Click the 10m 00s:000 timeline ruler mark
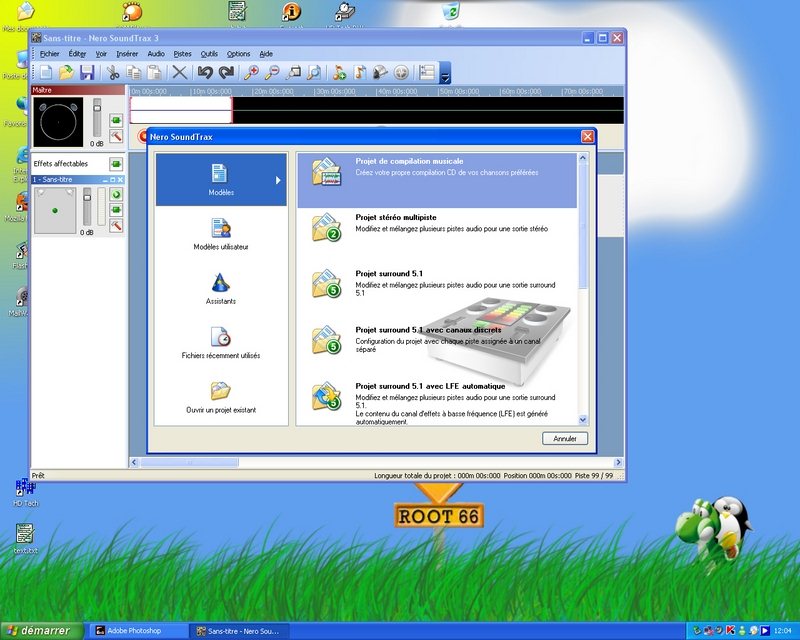Screen dimensions: 800x640 212,91
